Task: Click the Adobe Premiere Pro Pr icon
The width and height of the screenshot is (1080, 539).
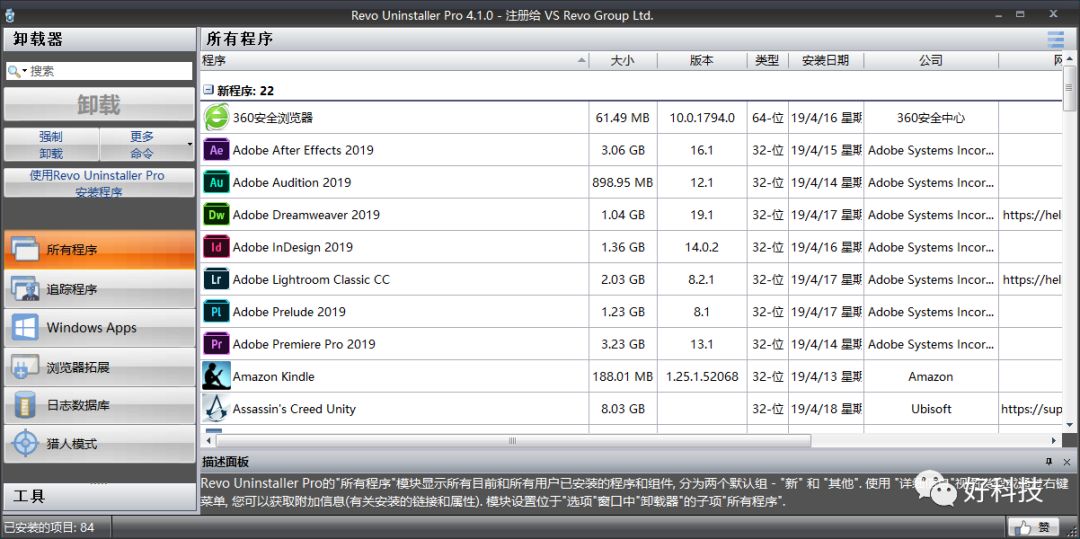Action: click(216, 344)
